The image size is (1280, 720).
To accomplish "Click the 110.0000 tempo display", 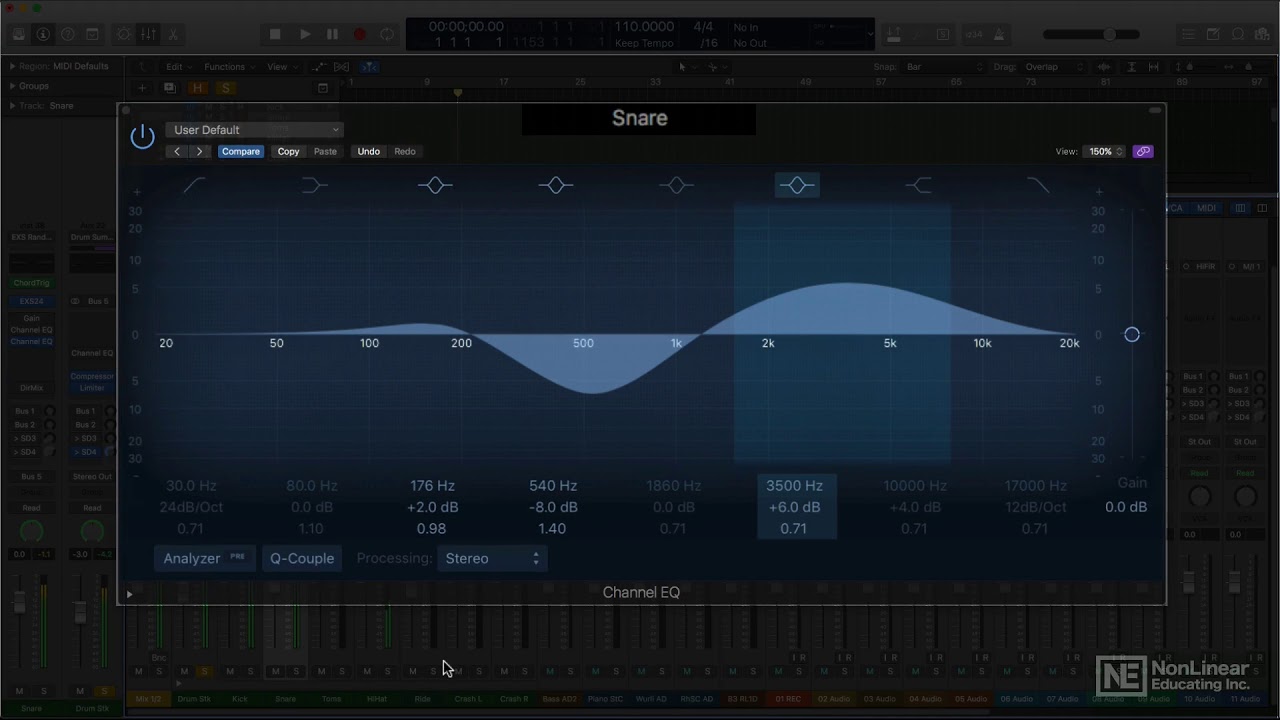I will click(x=644, y=27).
